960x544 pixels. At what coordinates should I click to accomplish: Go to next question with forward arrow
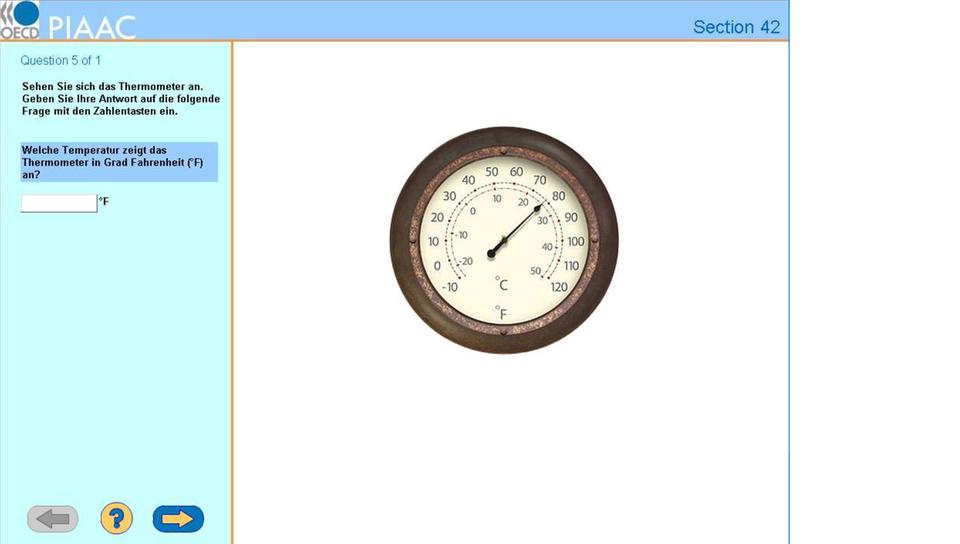178,519
